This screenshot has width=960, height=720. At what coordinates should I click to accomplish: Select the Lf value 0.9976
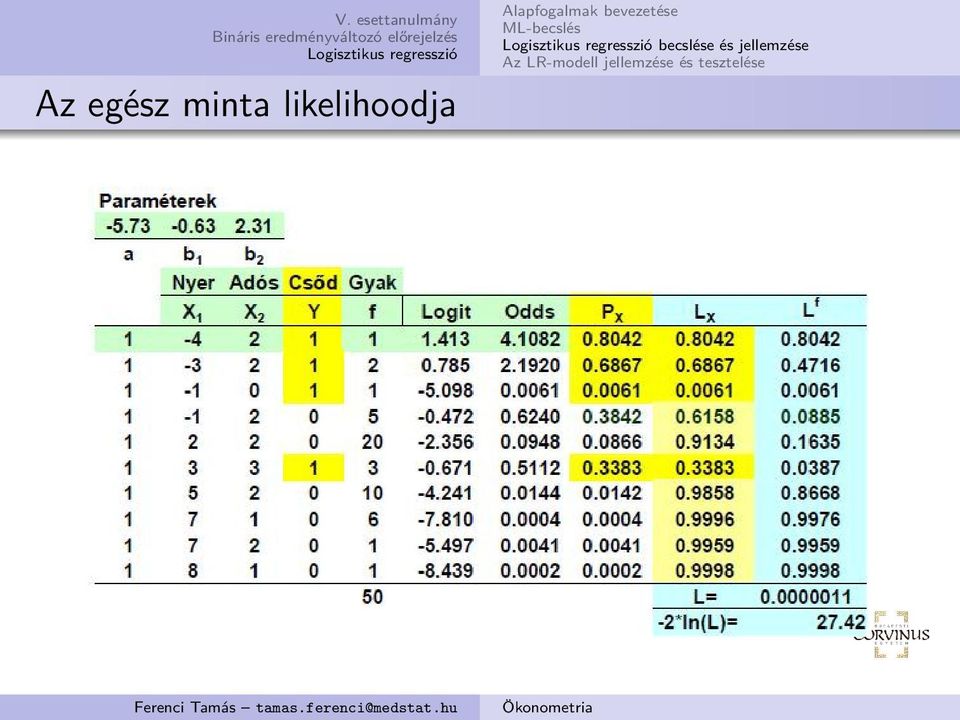coord(810,520)
